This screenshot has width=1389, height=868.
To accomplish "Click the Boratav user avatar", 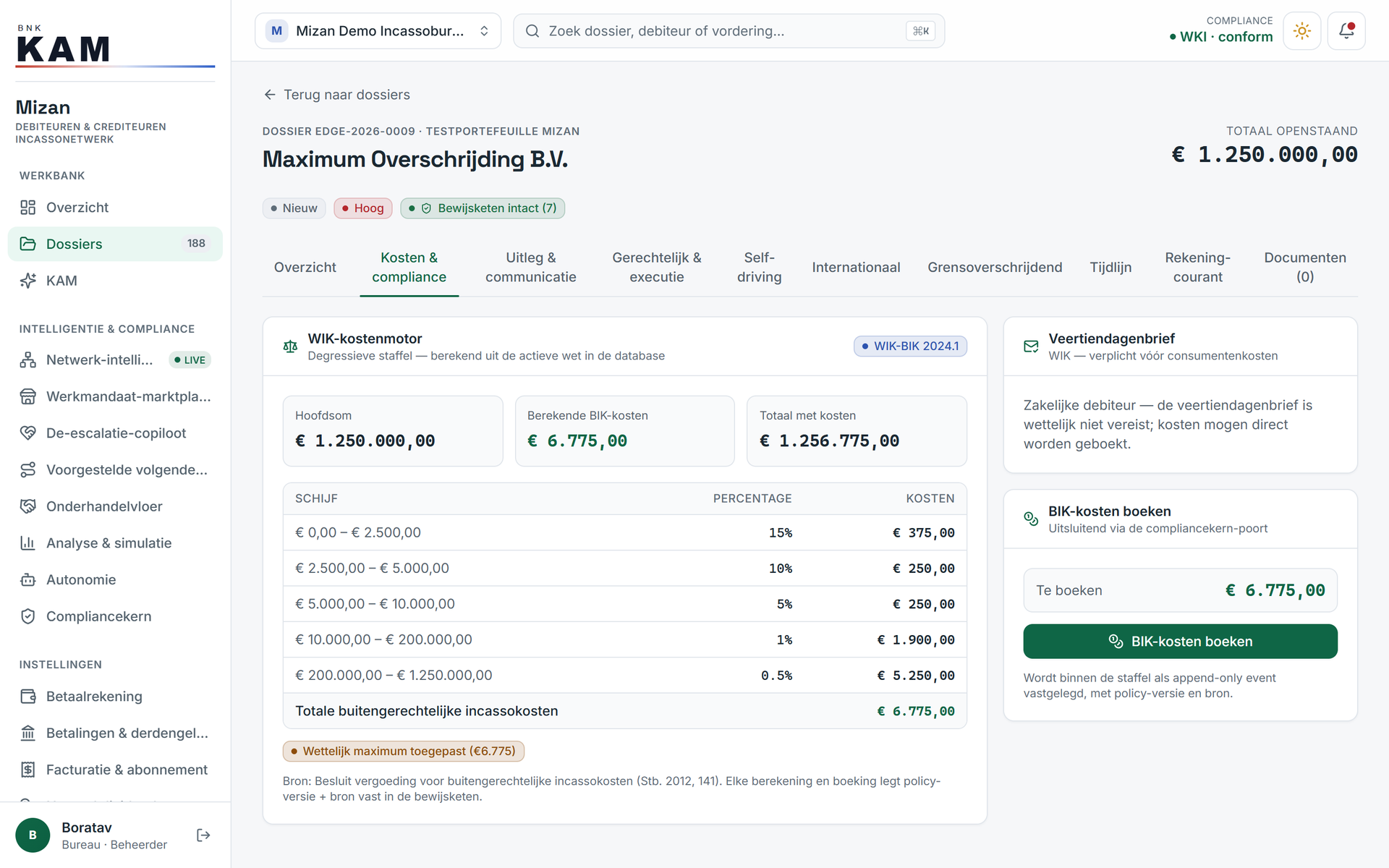I will [33, 835].
